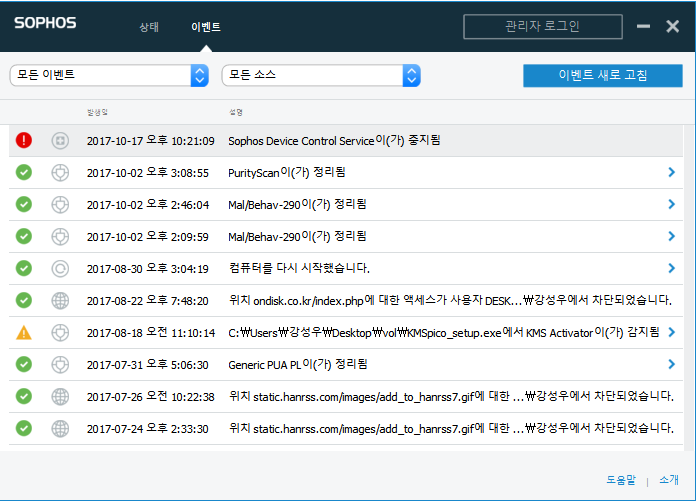Viewport: 696px width, 503px height.
Task: Click the device control icon in 10:21:09 row
Action: pyautogui.click(x=60, y=141)
